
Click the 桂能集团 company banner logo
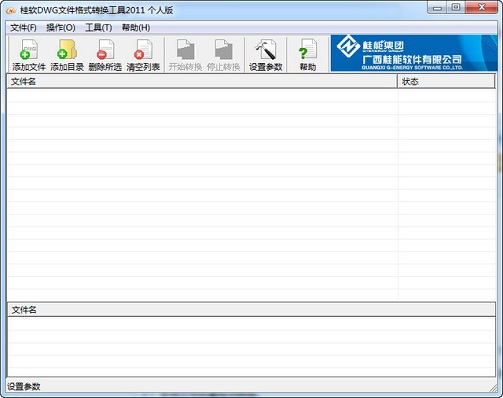414,53
